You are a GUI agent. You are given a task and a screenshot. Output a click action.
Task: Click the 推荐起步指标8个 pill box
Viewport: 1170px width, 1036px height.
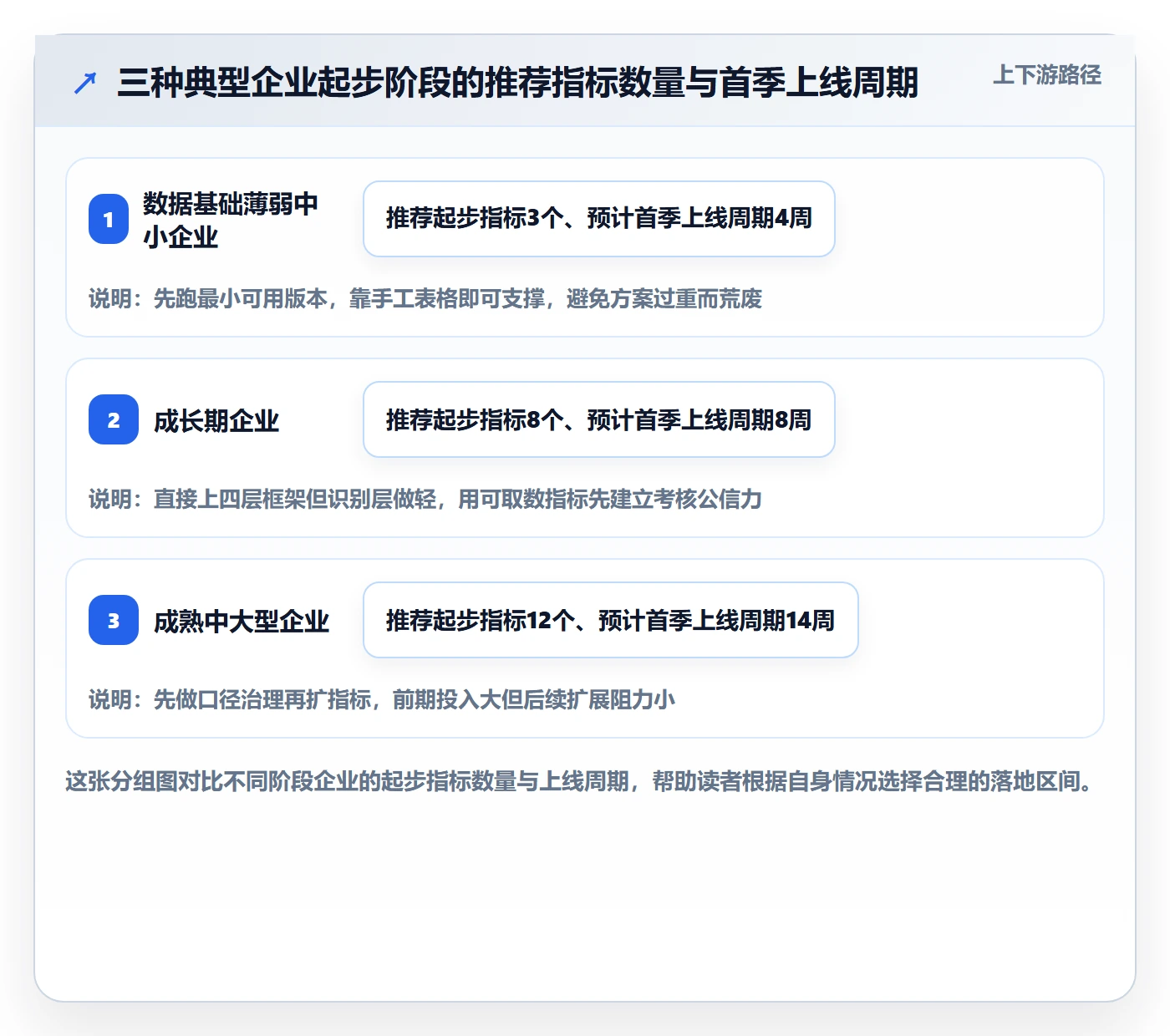(x=599, y=419)
